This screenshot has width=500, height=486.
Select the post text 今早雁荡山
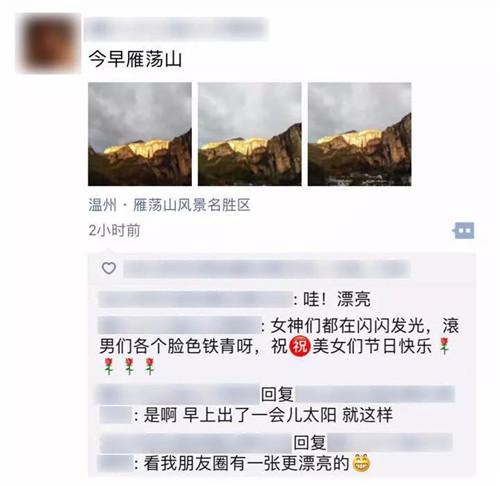(135, 59)
